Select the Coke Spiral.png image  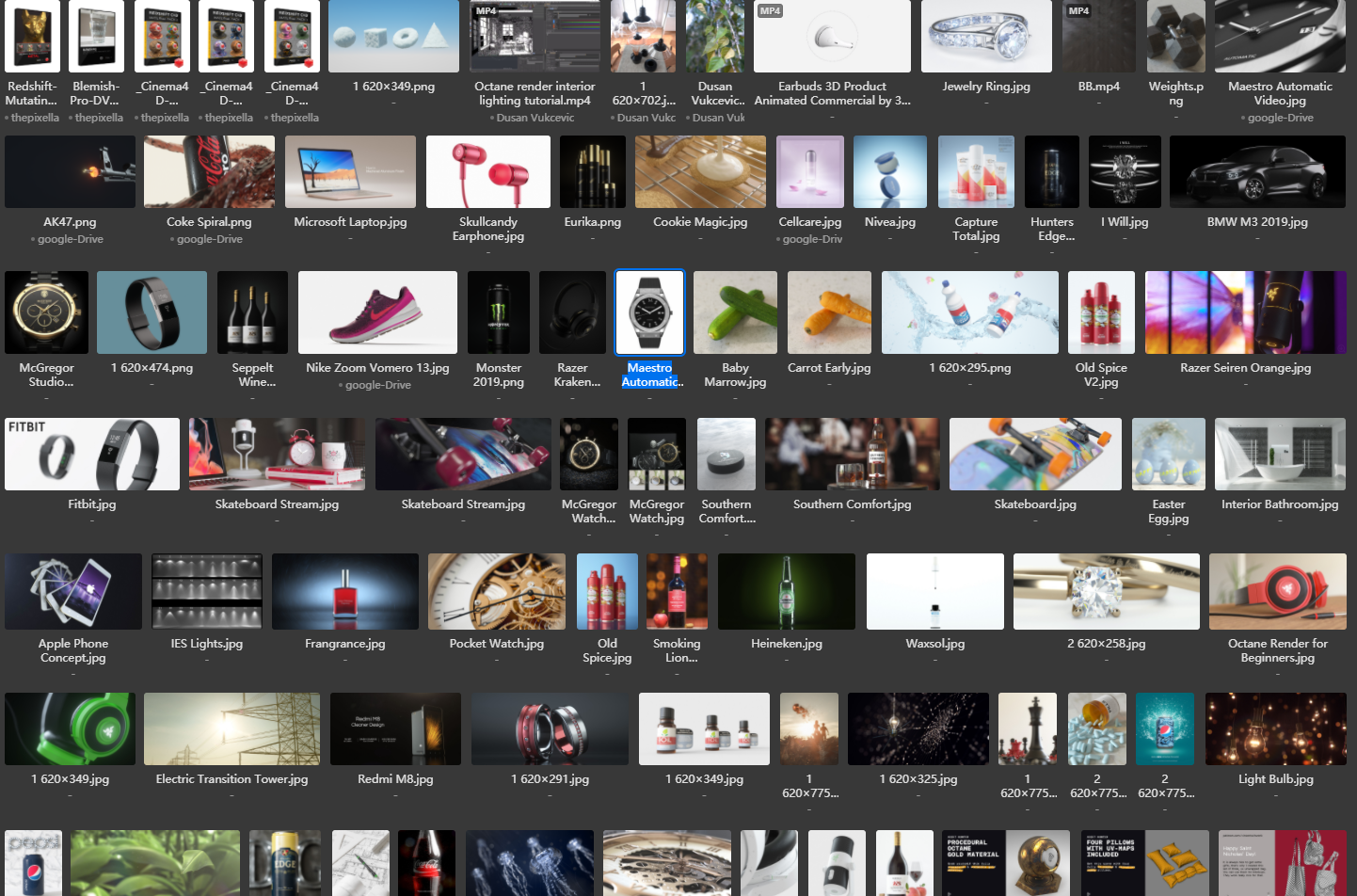[209, 172]
